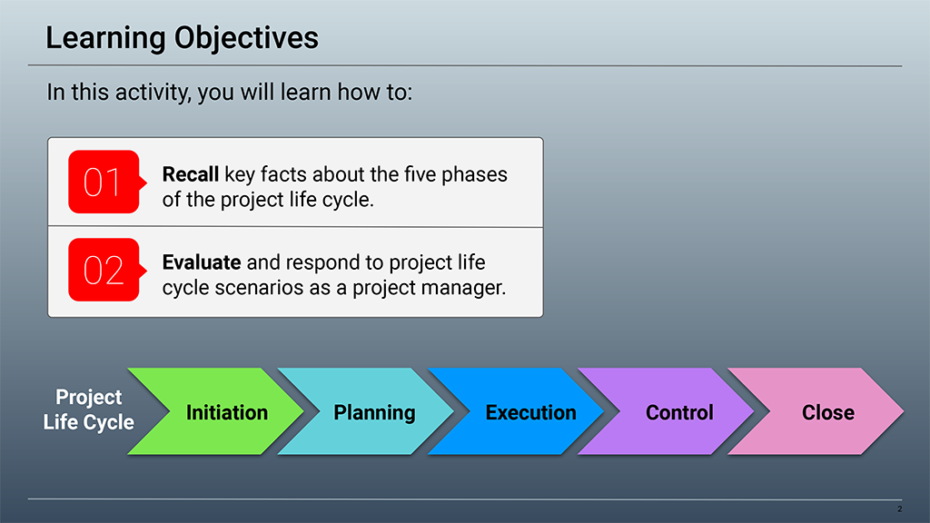Click the red 02 number badge
This screenshot has width=930, height=523.
tap(103, 270)
